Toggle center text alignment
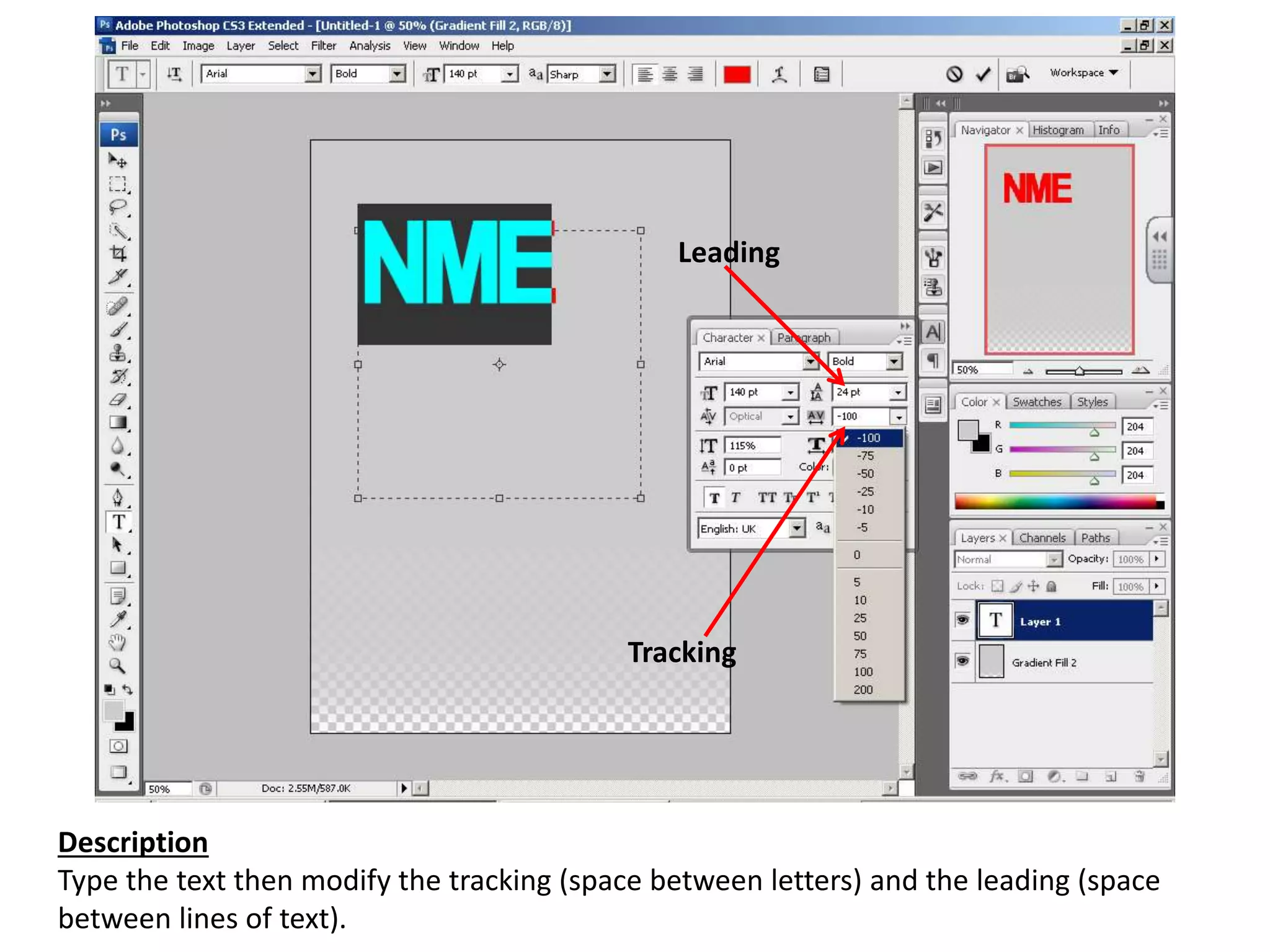1270x952 pixels. [x=670, y=74]
